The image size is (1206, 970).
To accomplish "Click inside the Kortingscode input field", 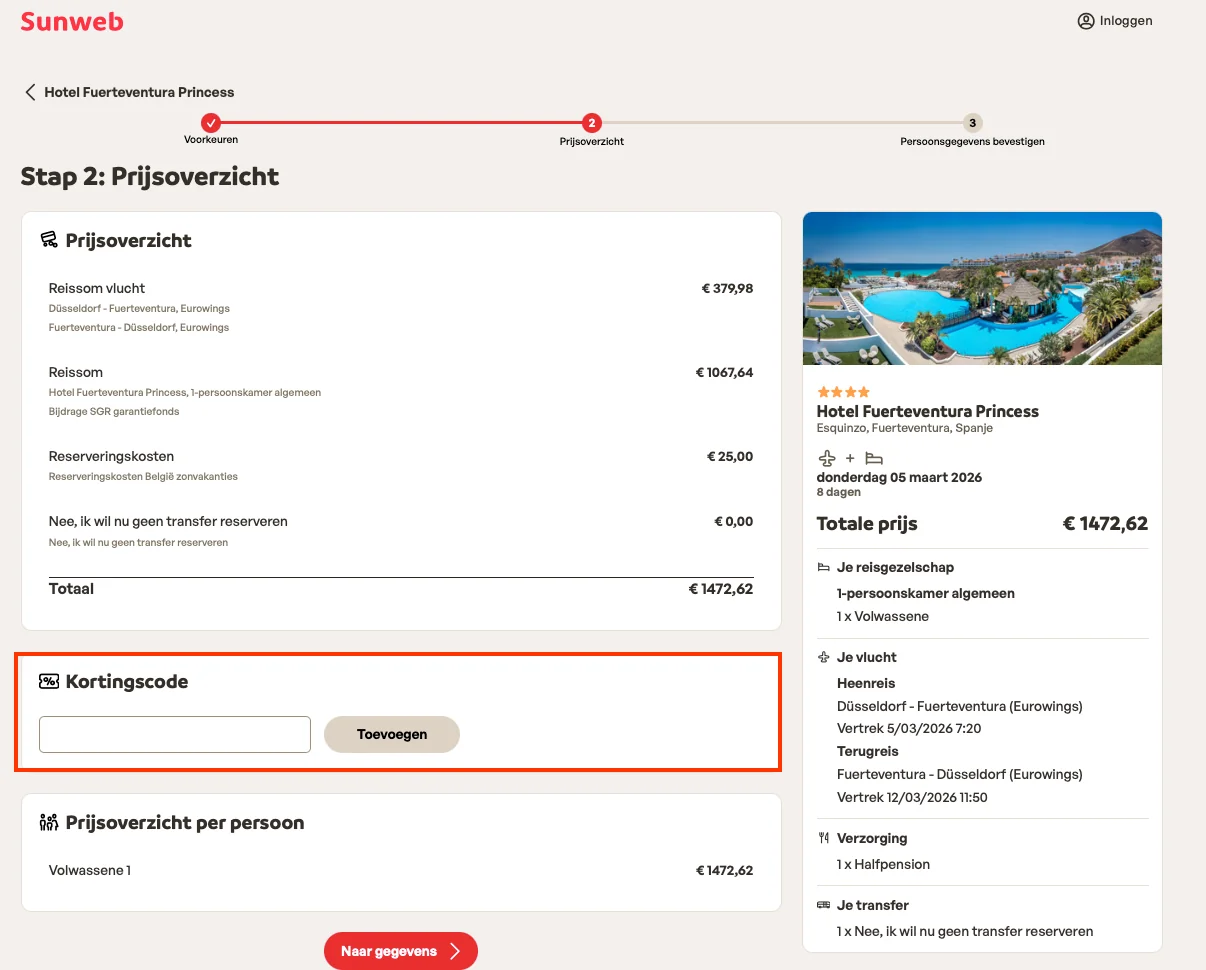I will 174,734.
